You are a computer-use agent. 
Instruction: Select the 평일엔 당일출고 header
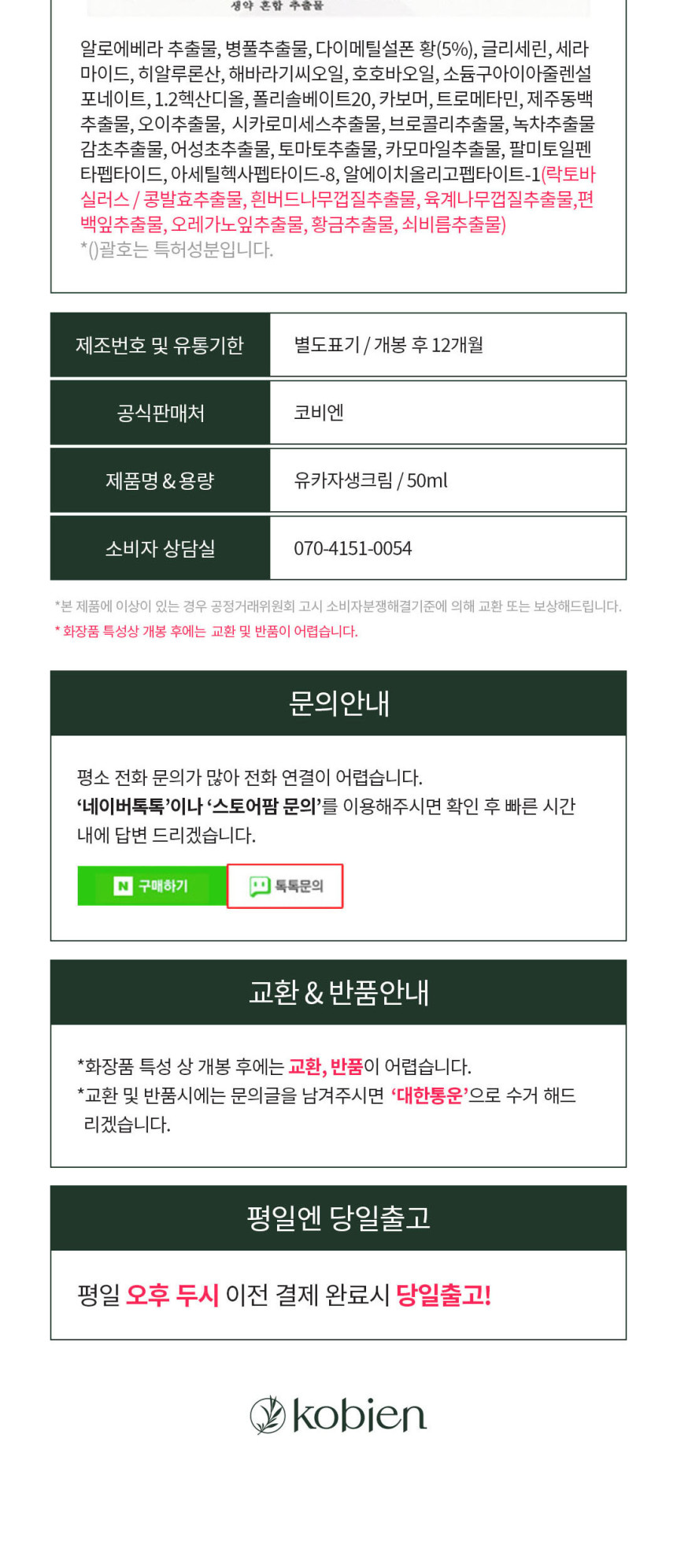[338, 1218]
